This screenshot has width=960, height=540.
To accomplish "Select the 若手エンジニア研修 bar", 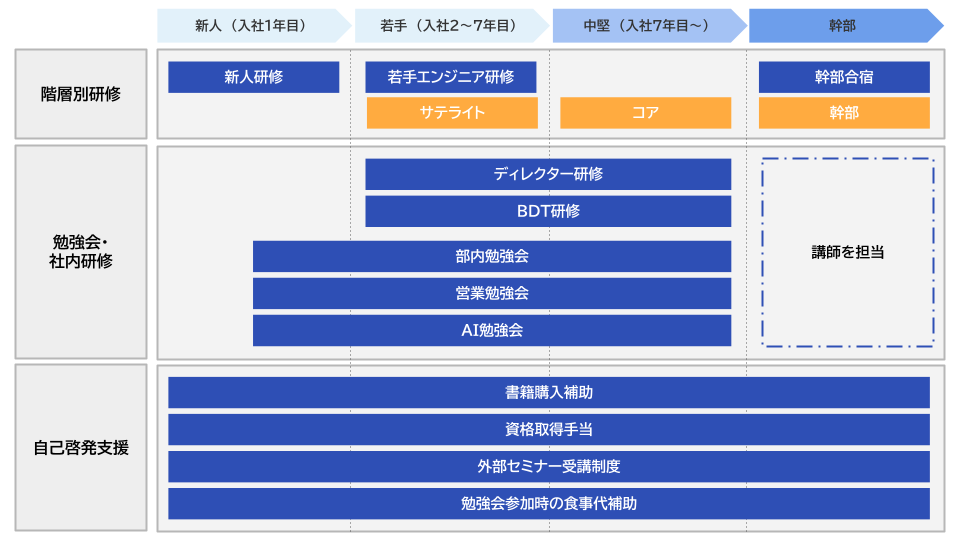I will pos(450,77).
